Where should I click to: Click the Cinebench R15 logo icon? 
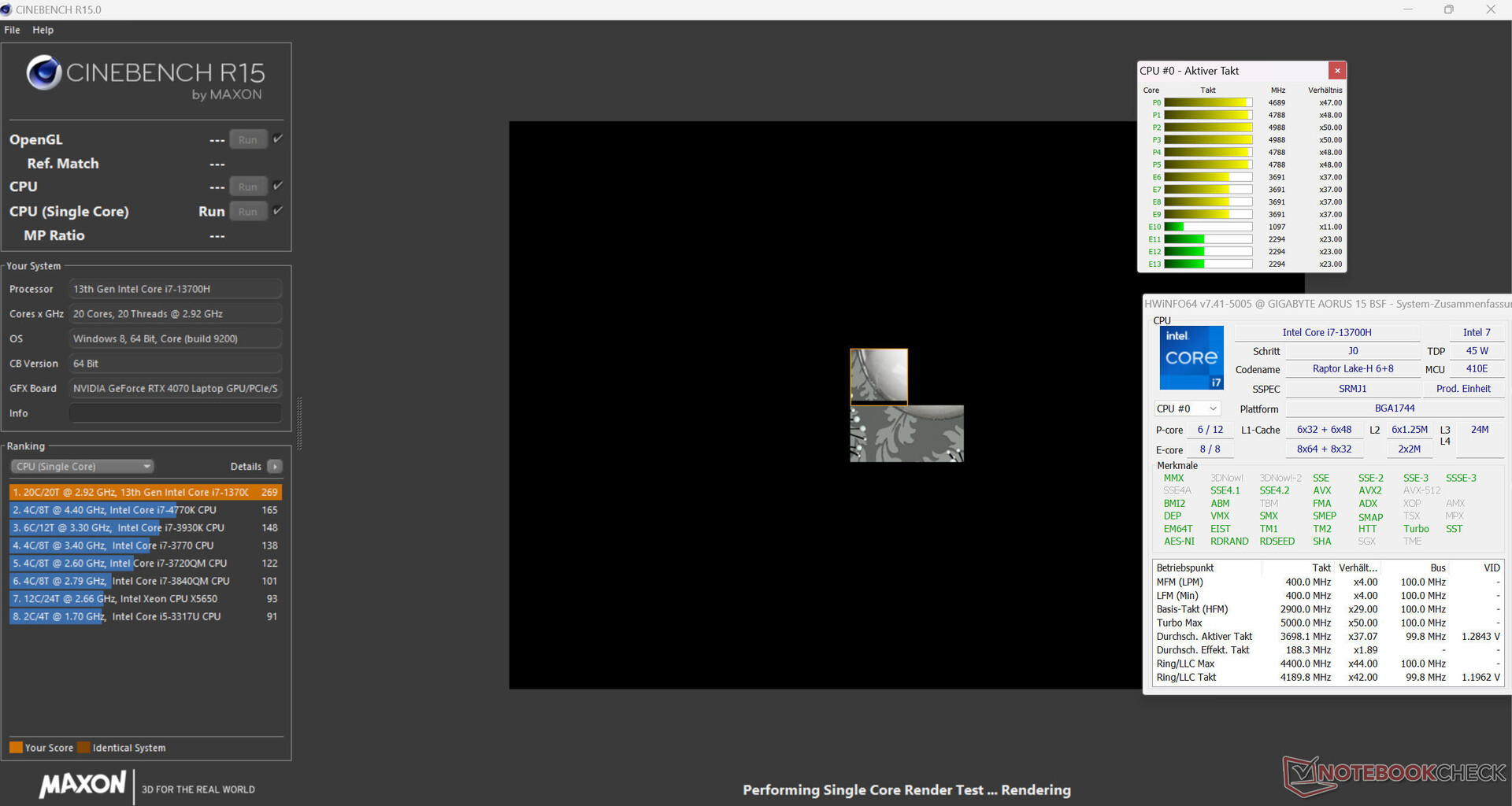pyautogui.click(x=44, y=72)
